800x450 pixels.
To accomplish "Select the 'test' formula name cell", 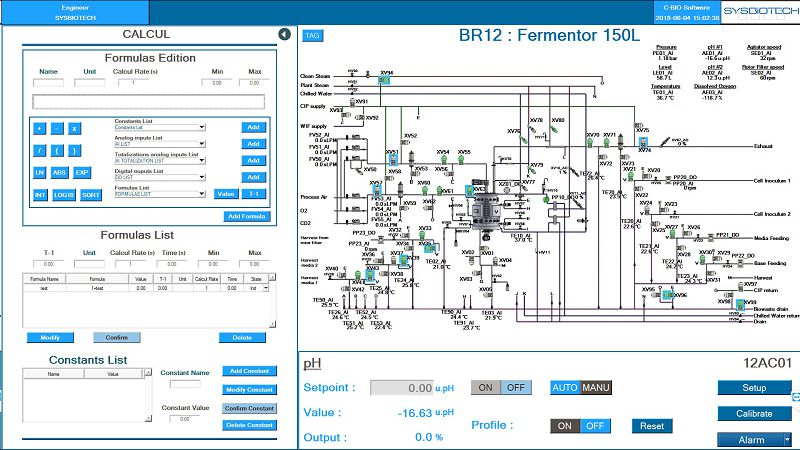I will (44, 288).
